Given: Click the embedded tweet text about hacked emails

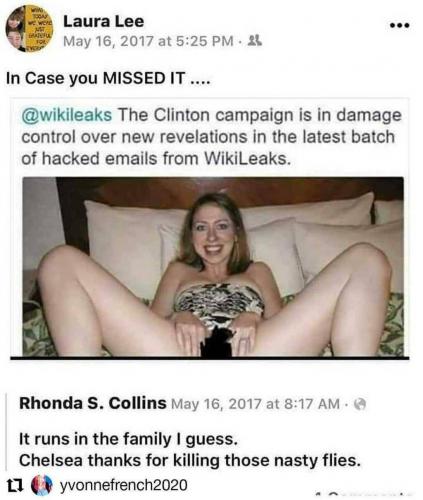Looking at the screenshot, I should coord(211,137).
